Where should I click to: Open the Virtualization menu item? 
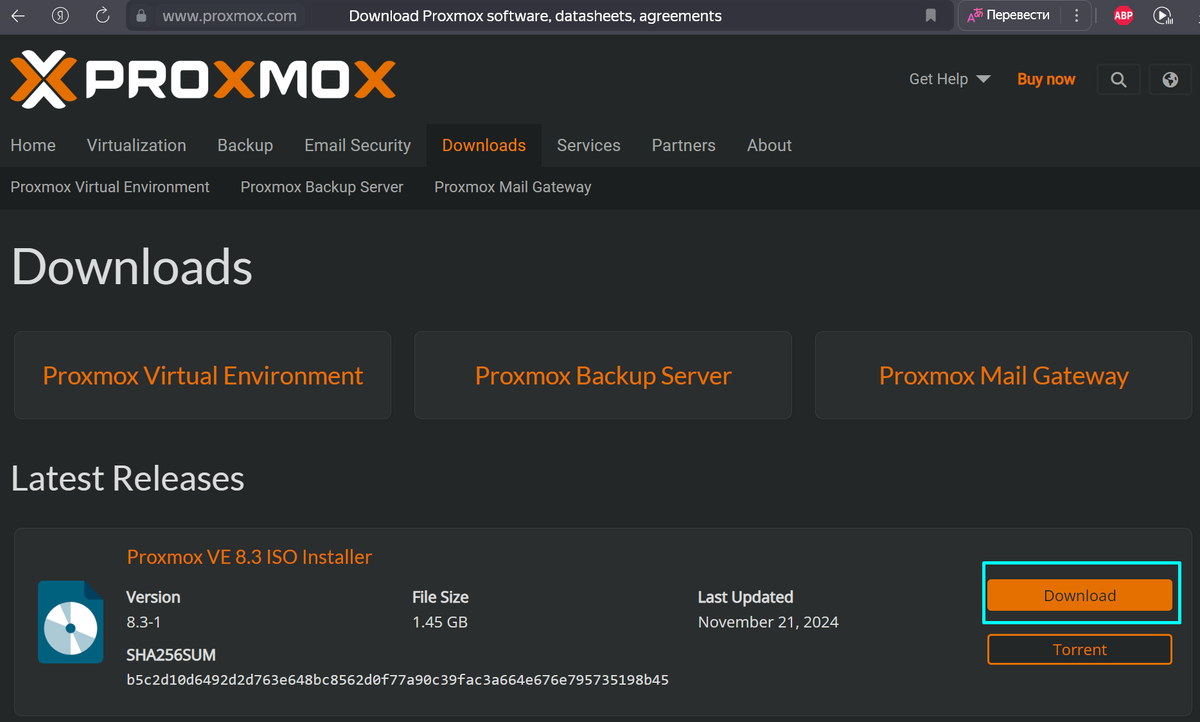tap(136, 145)
